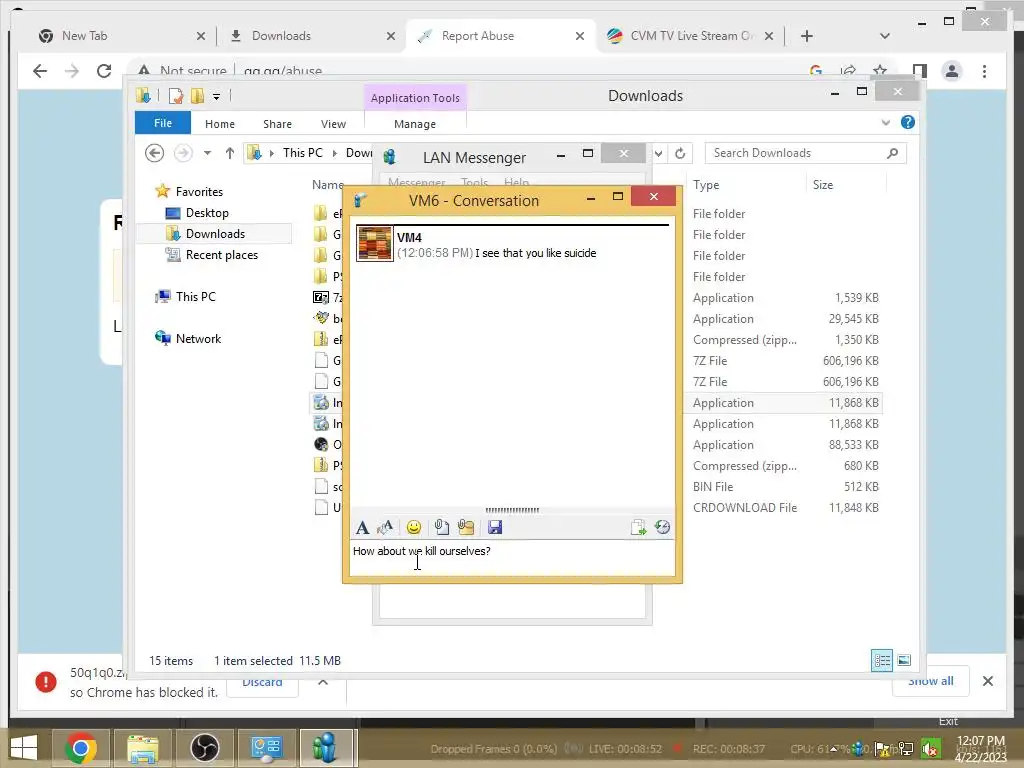
Task: Open the Chrome profile icon
Action: pos(952,71)
